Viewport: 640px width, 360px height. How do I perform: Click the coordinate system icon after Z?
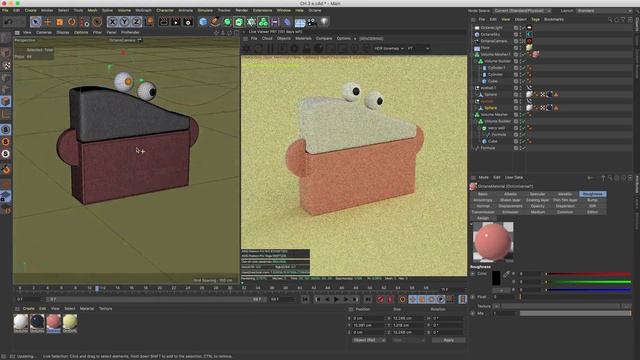(x=149, y=22)
